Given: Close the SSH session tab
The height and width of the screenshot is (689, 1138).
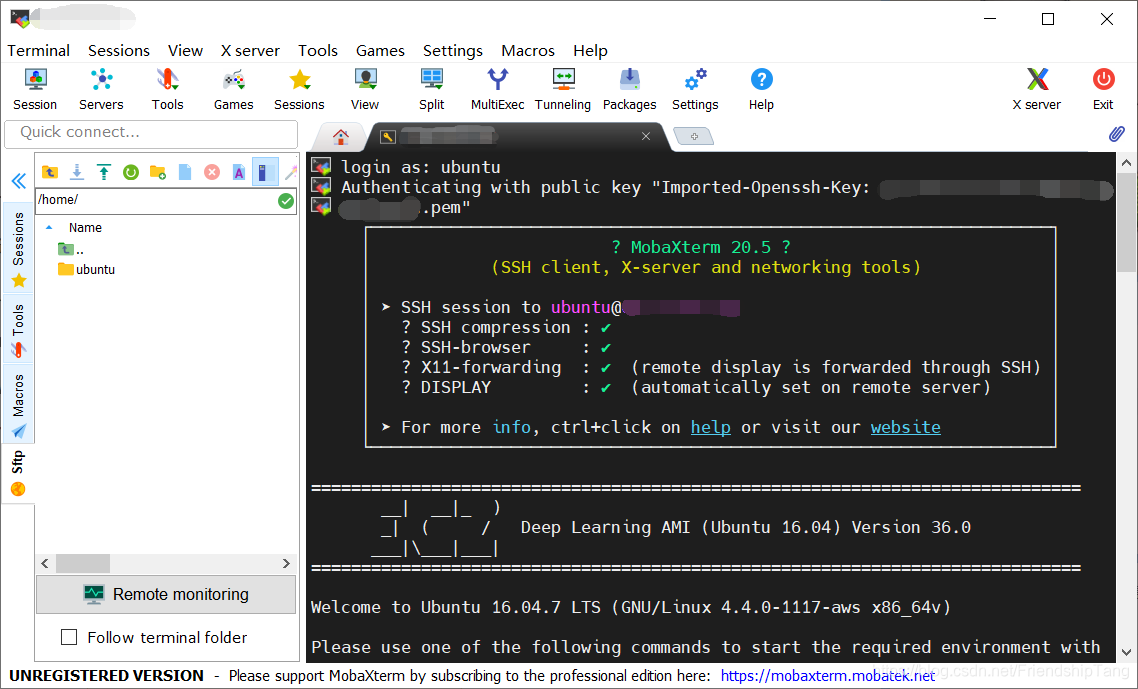Looking at the screenshot, I should click(646, 136).
